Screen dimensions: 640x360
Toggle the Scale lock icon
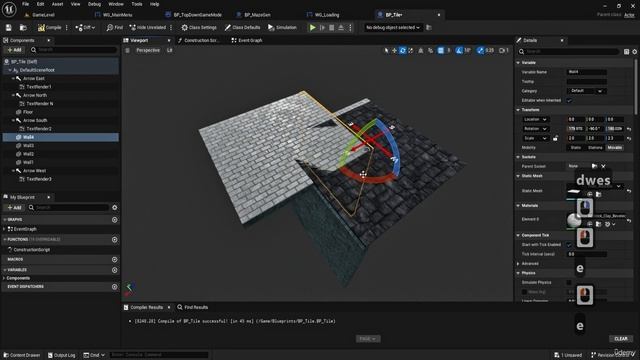[556, 138]
